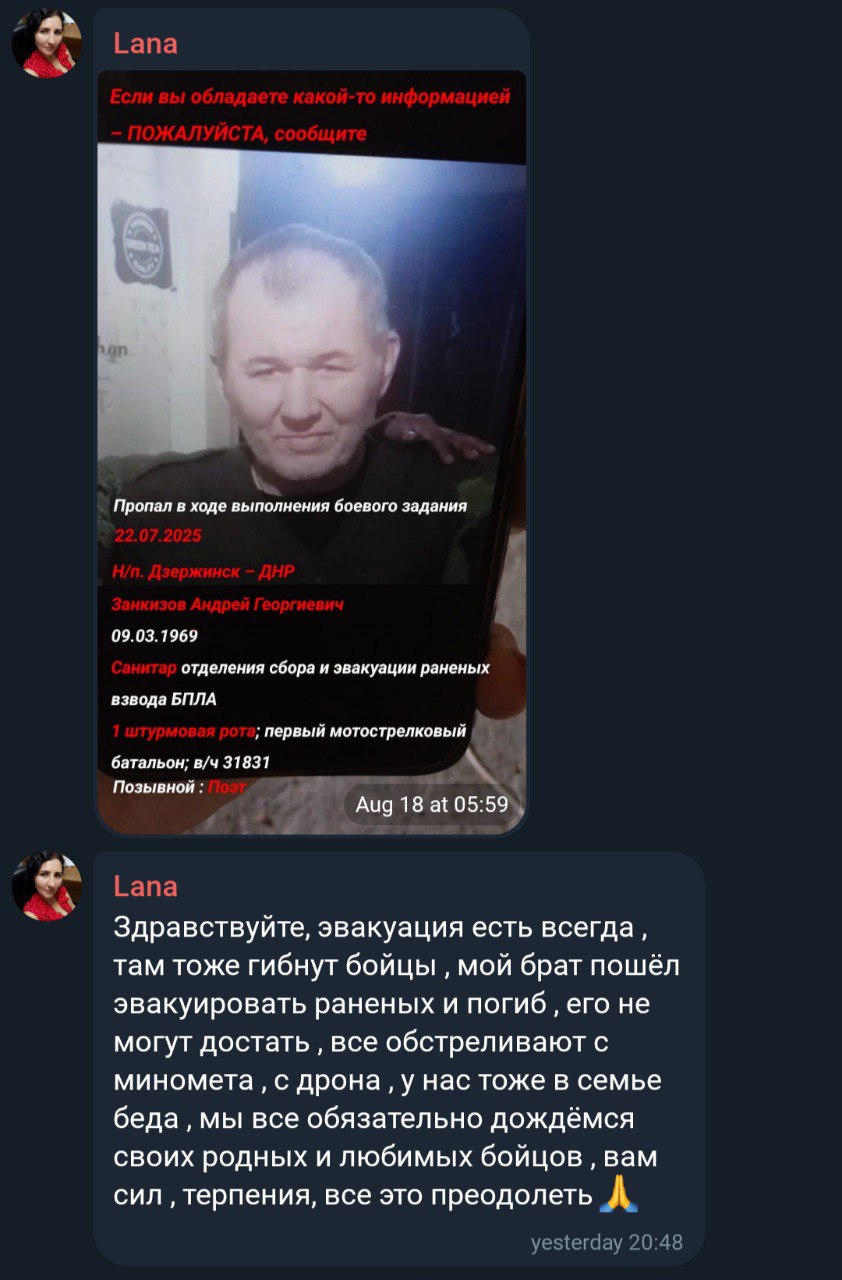Click the "Позывной" line at the image bottom
The image size is (842, 1280).
pos(179,787)
